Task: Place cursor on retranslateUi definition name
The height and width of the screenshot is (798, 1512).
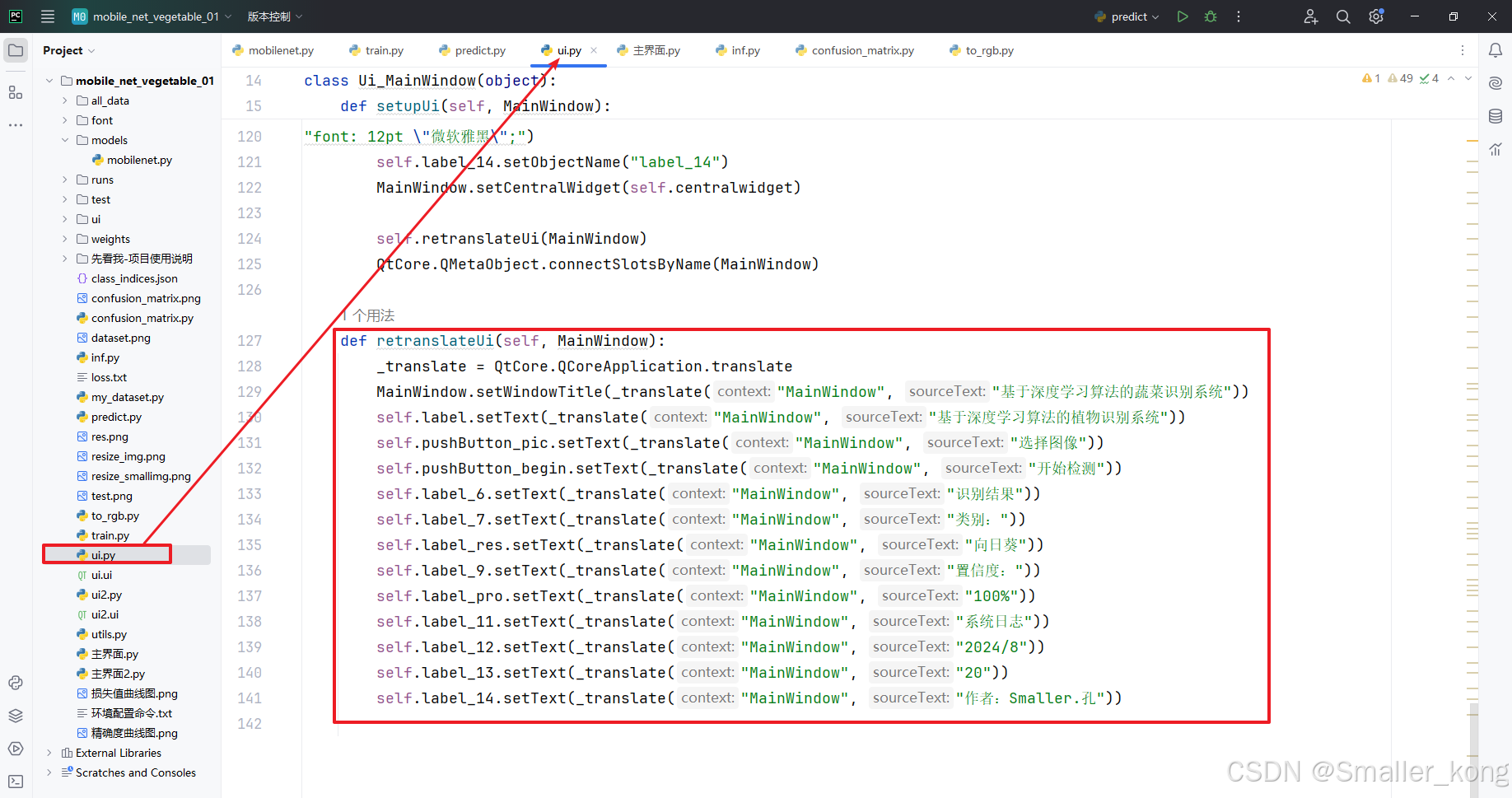Action: click(x=435, y=341)
